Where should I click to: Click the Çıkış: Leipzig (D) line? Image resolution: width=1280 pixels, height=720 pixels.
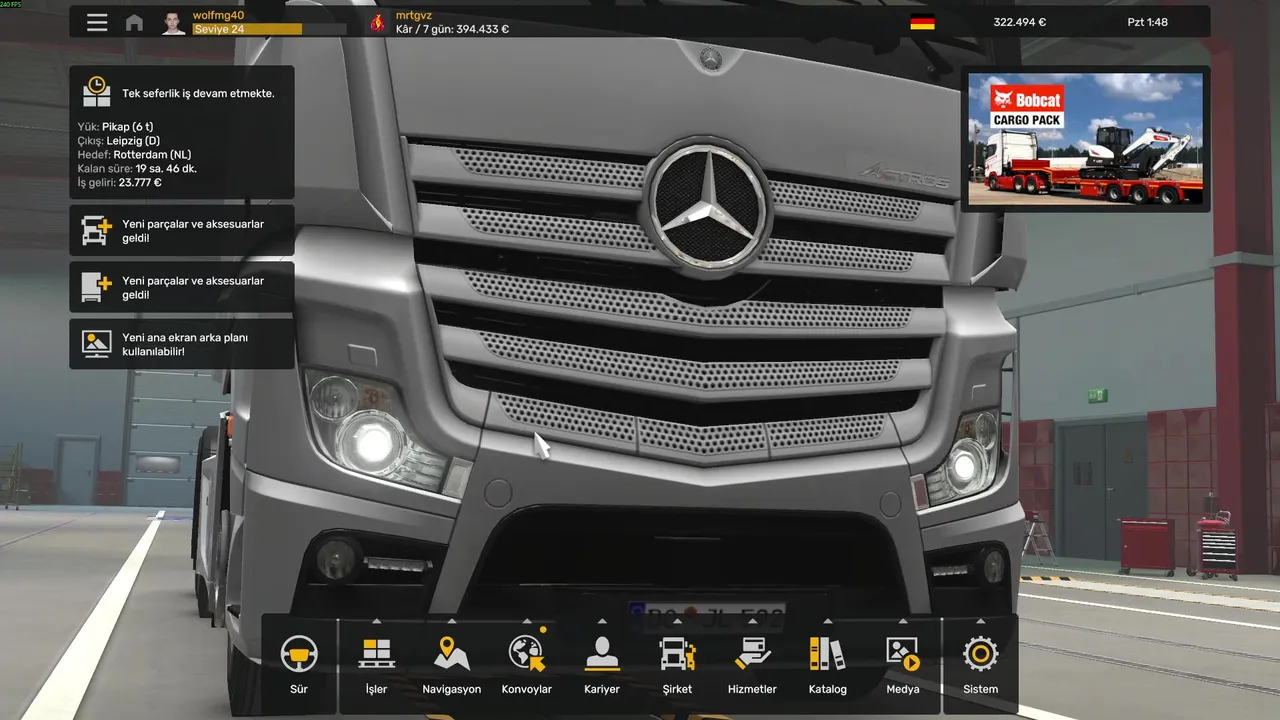118,141
